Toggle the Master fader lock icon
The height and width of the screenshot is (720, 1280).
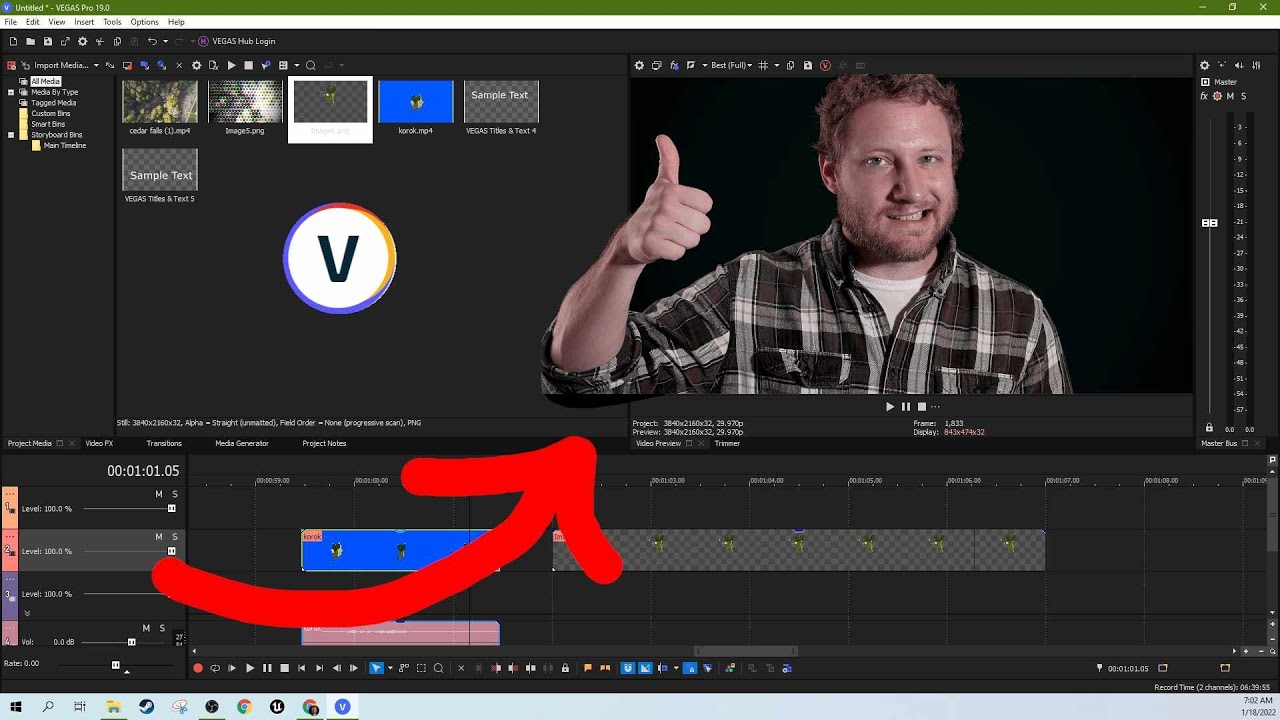pyautogui.click(x=1209, y=428)
